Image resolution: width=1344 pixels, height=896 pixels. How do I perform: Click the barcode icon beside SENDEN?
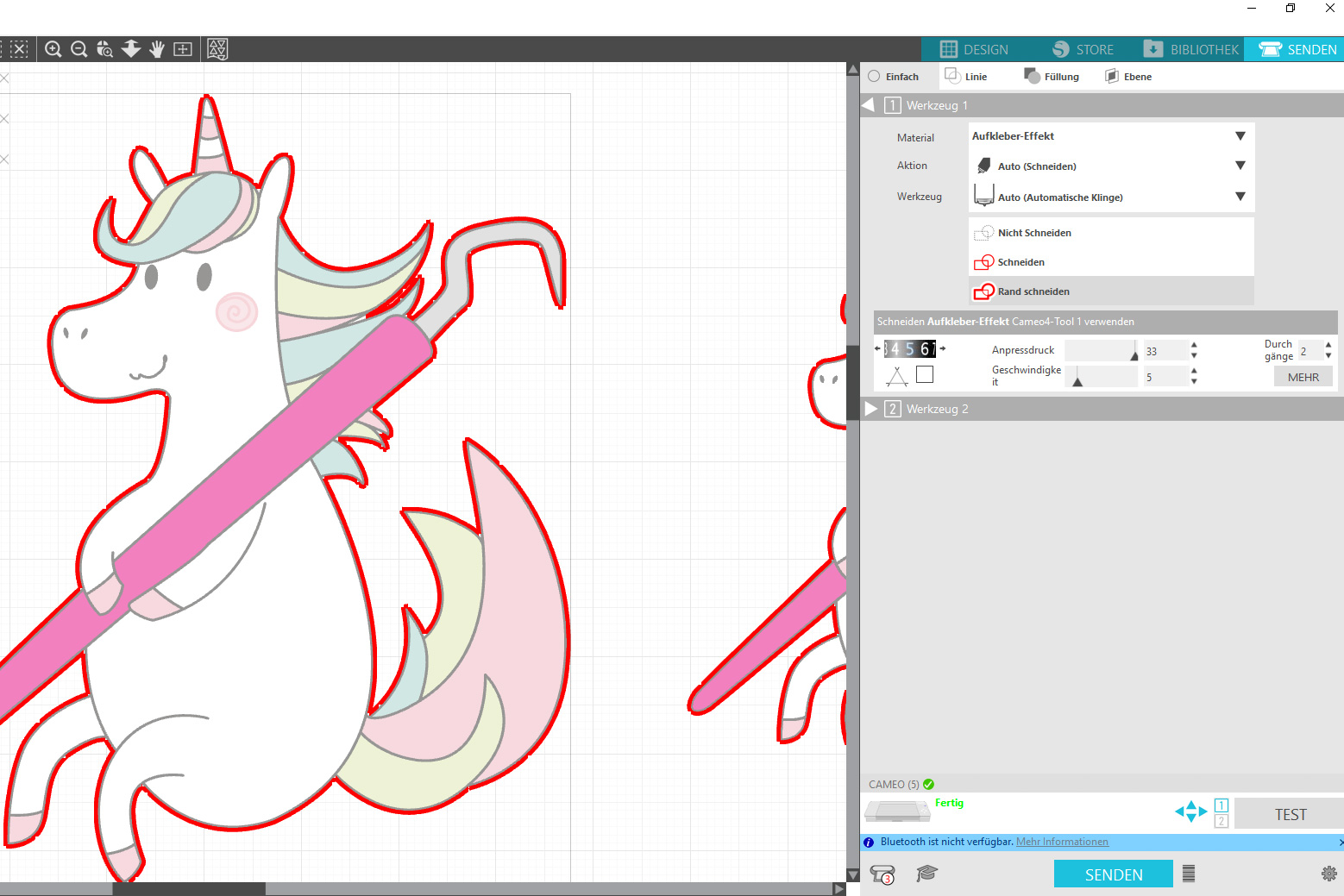[1189, 874]
